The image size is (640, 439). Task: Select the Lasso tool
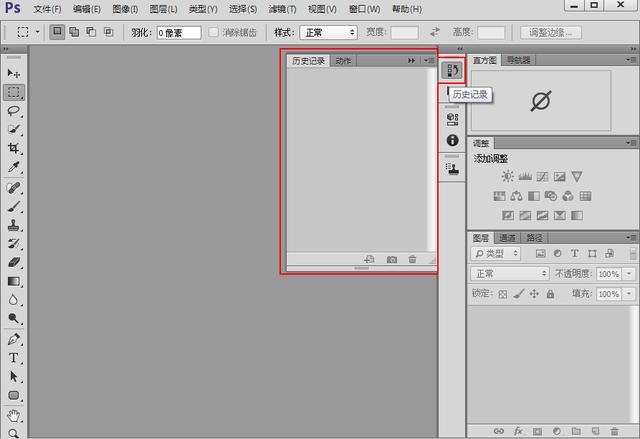[13, 111]
